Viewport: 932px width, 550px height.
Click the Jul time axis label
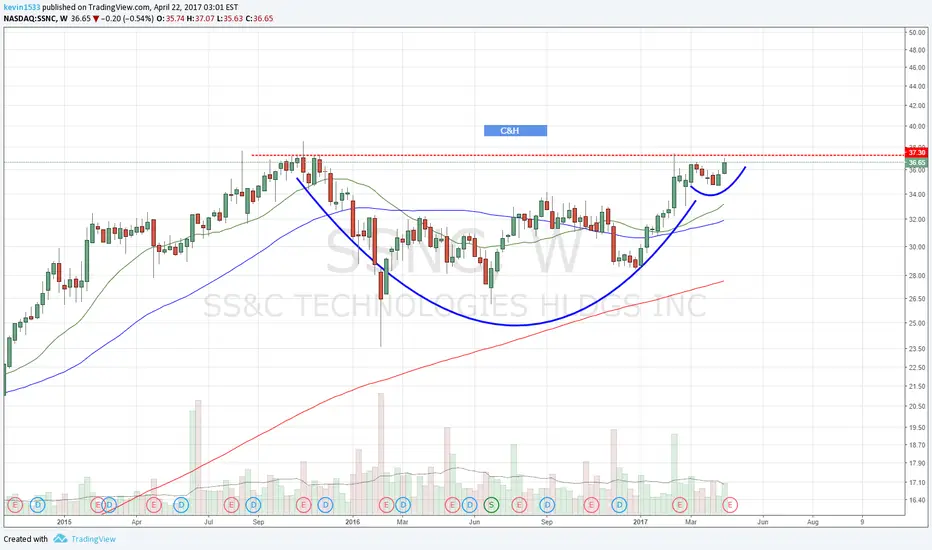pyautogui.click(x=209, y=522)
